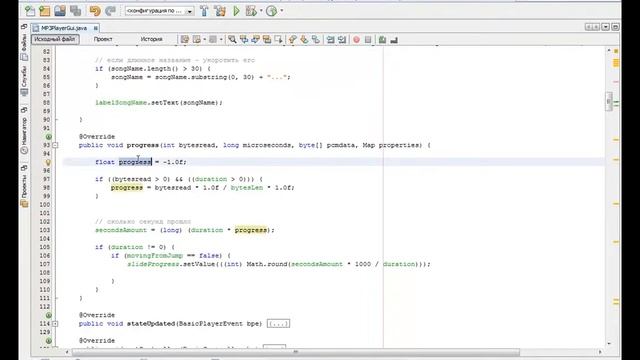Click the Profile Project icon
Image resolution: width=640 pixels, height=360 pixels.
pos(271,11)
